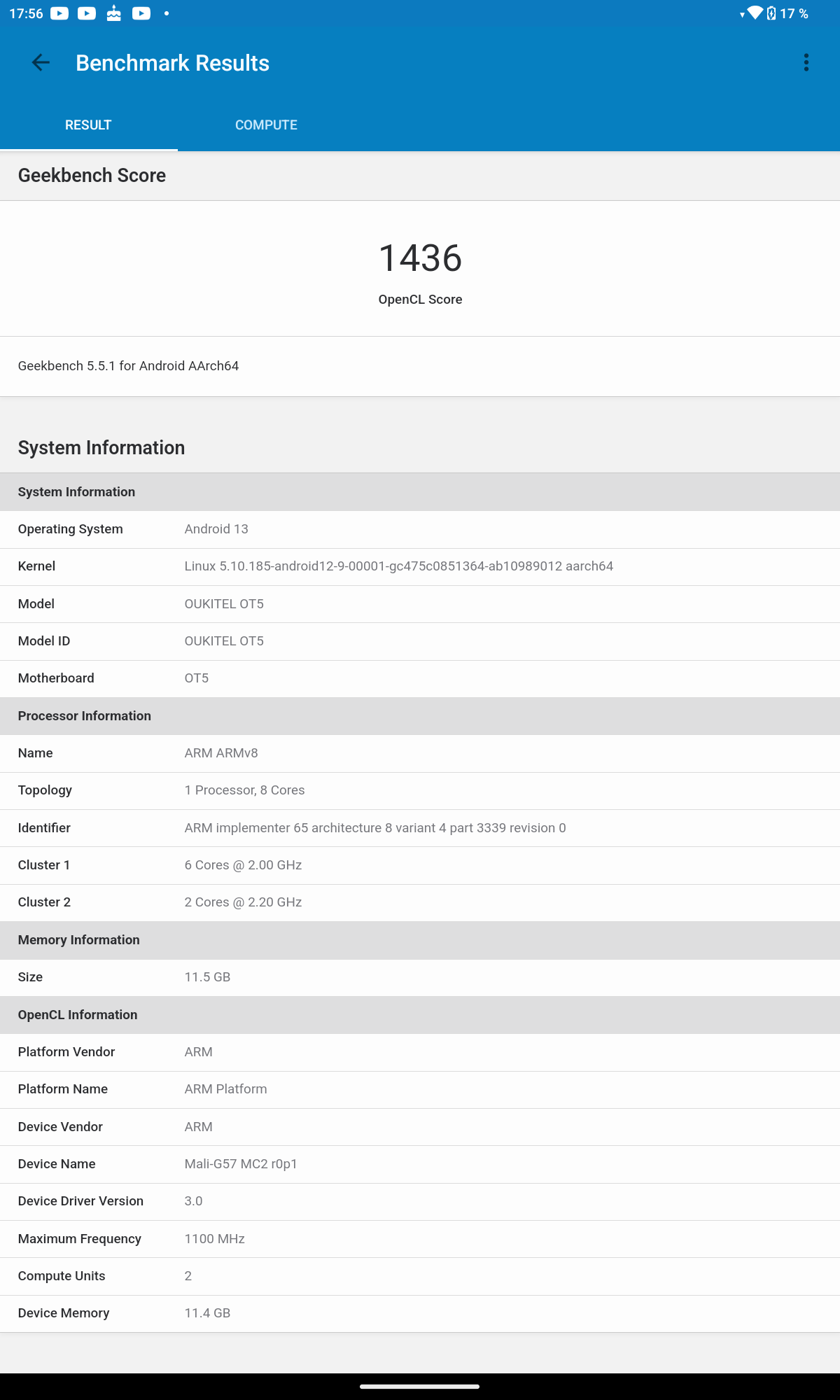Tap the 17:56 clock in status bar
This screenshot has width=840, height=1400.
[x=26, y=13]
